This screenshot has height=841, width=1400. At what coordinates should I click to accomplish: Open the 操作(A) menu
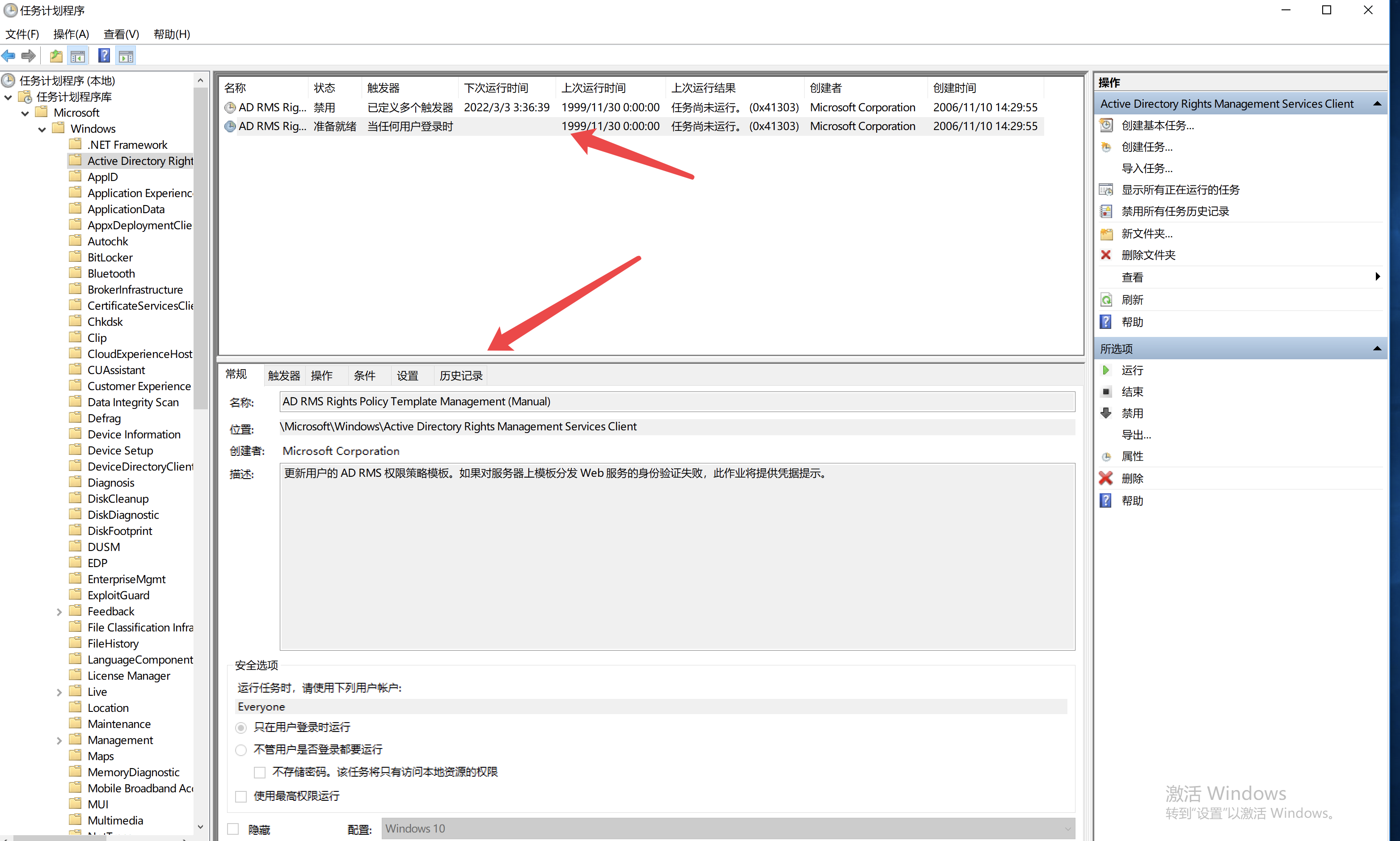[71, 34]
